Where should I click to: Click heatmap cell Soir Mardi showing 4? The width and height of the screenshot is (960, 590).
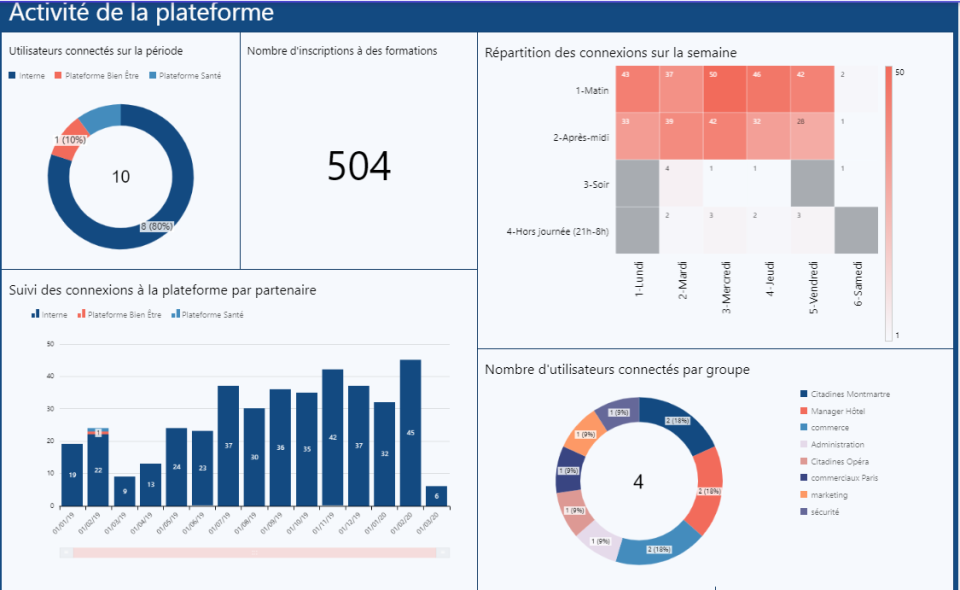681,183
